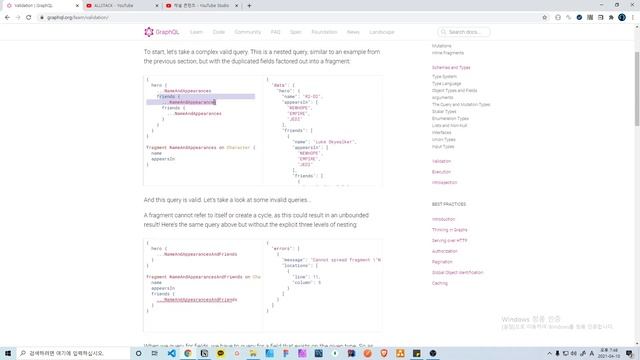640x360 pixels.
Task: Open the Community nav item
Action: (247, 32)
